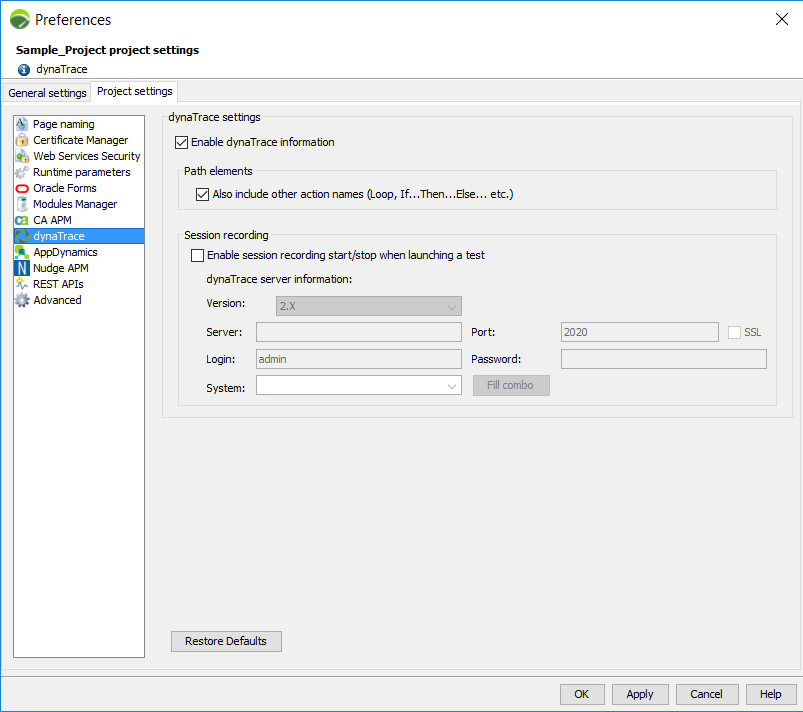Click the Oracle Forms red icon
Image resolution: width=803 pixels, height=712 pixels.
(22, 188)
